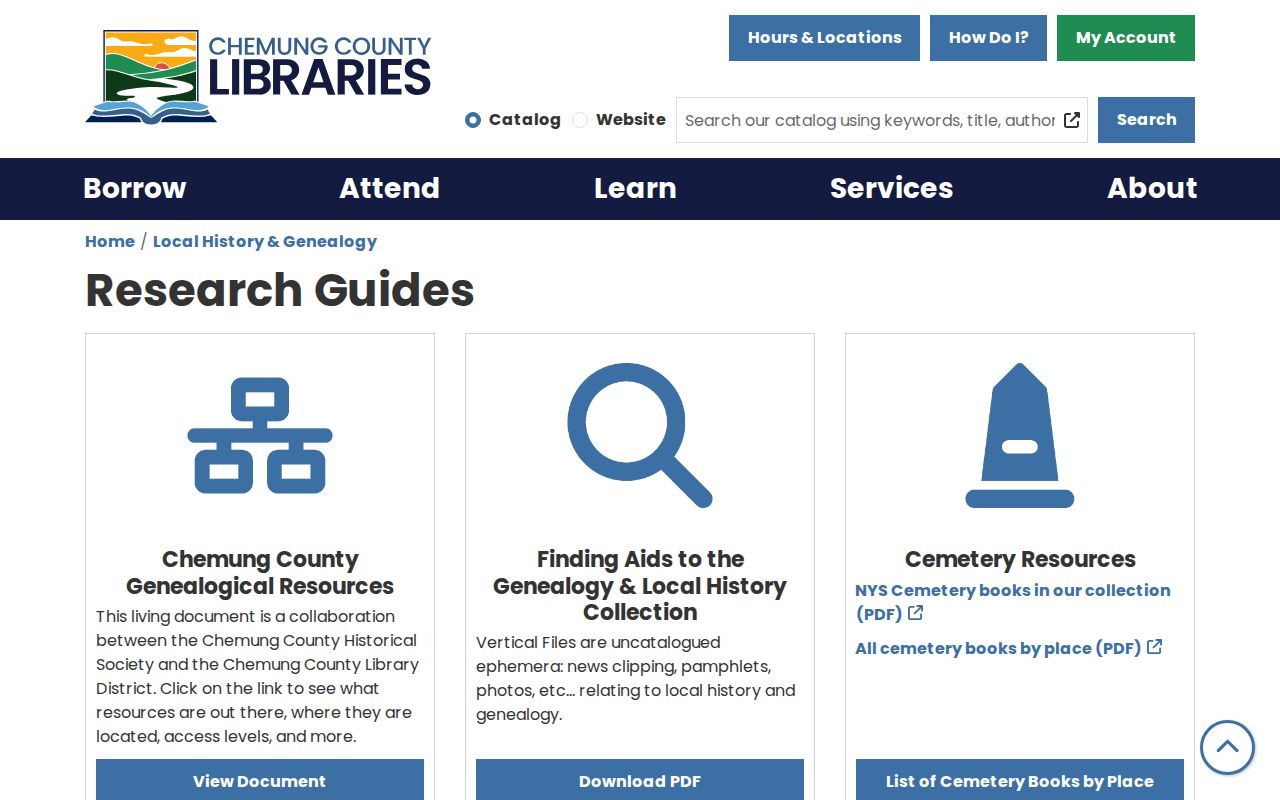Open the Attend menu

tap(389, 188)
